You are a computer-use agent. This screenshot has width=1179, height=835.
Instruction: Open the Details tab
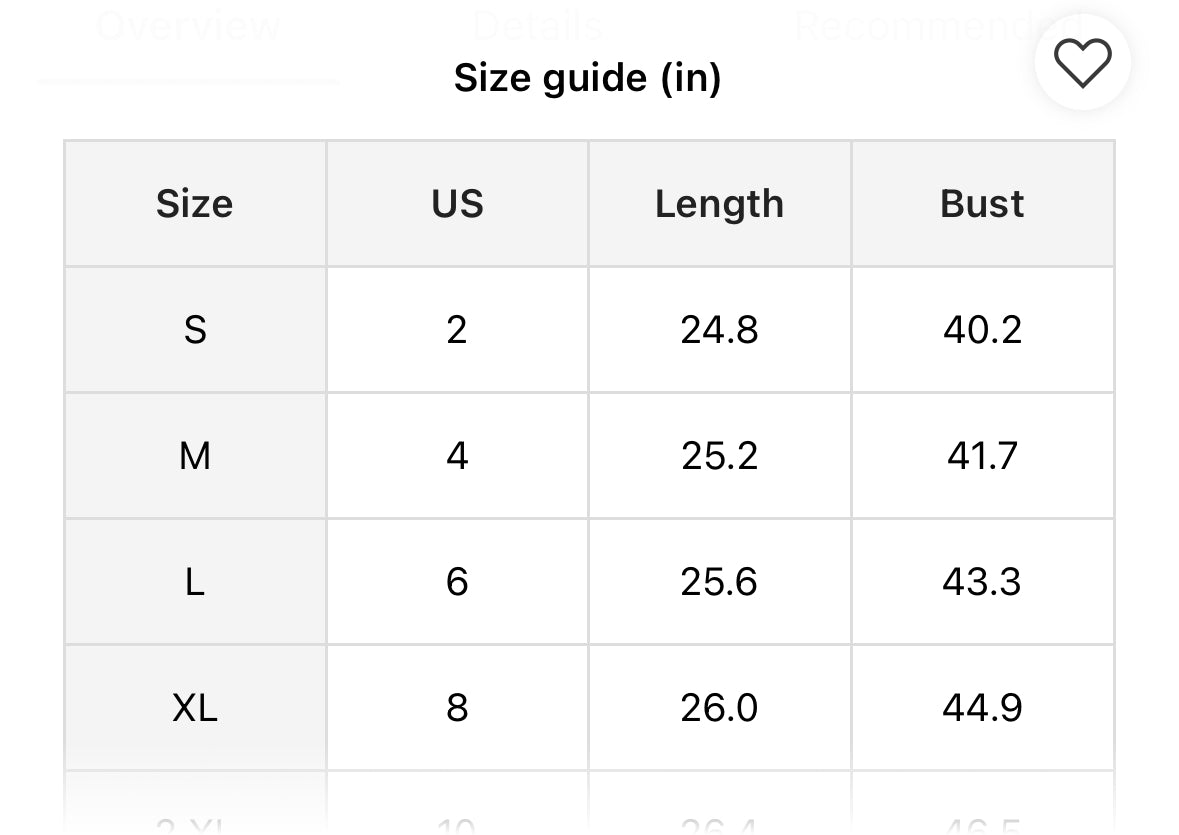pyautogui.click(x=537, y=24)
